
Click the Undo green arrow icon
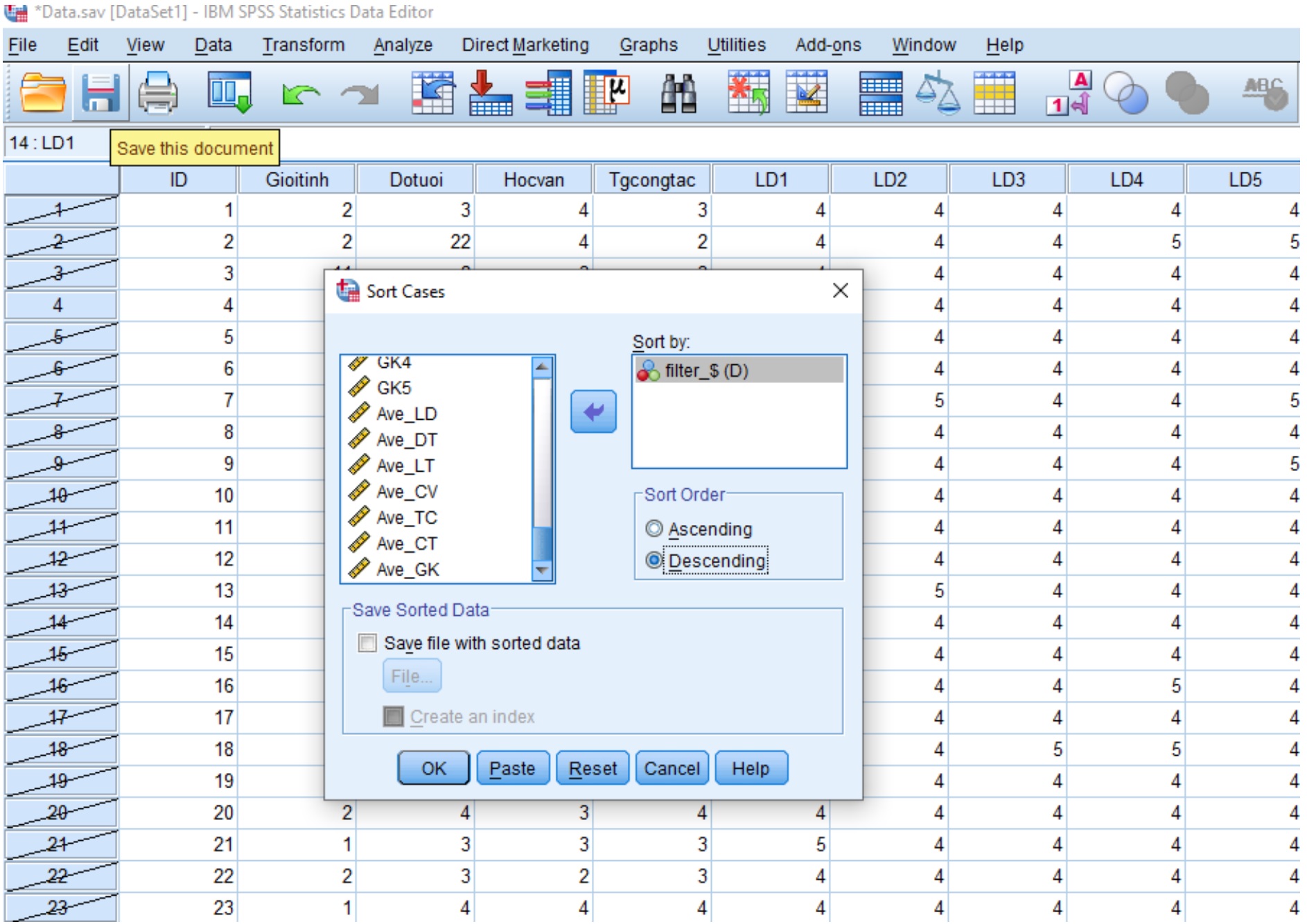pyautogui.click(x=300, y=93)
